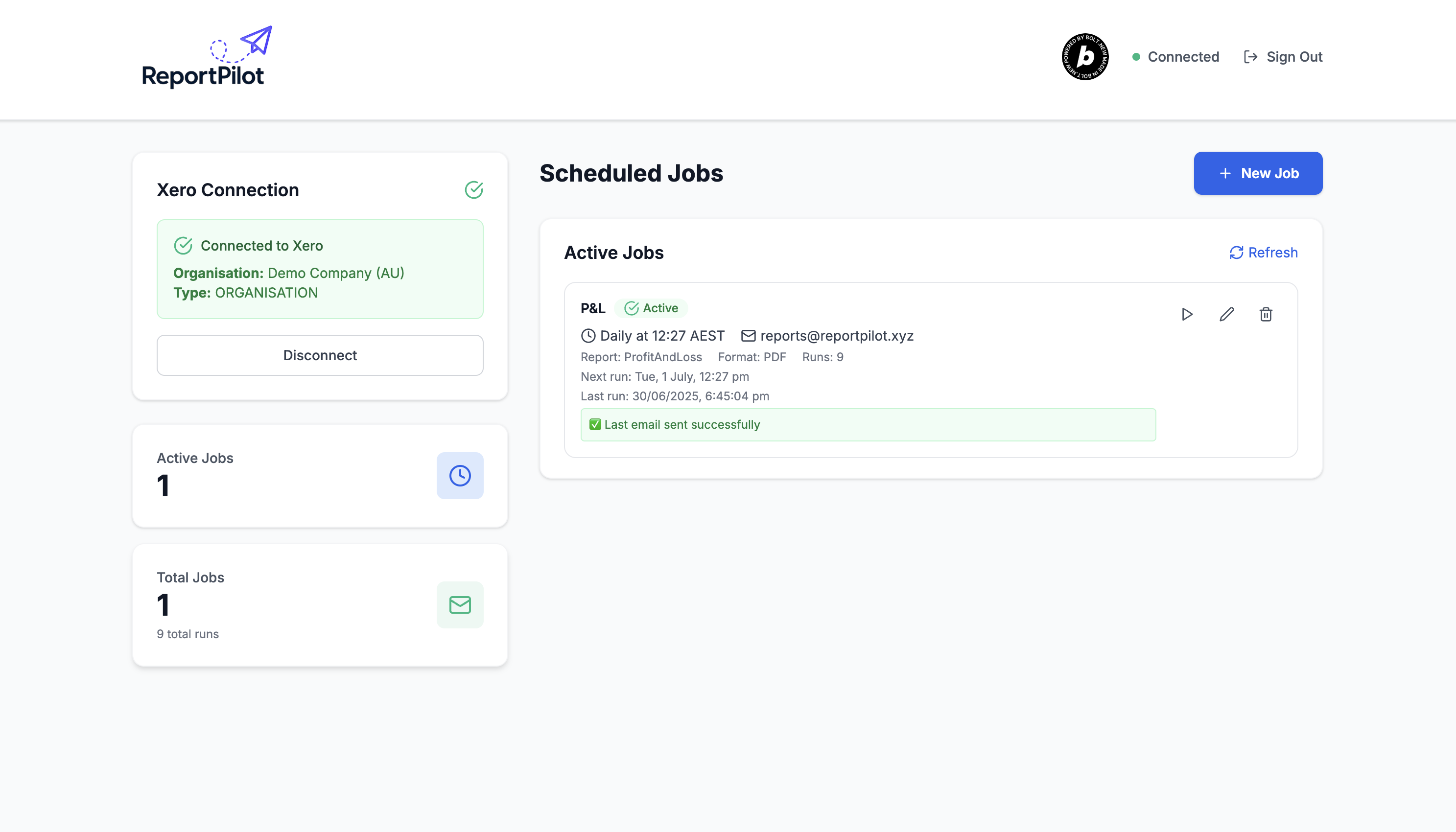Disconnect from Xero

(x=320, y=355)
